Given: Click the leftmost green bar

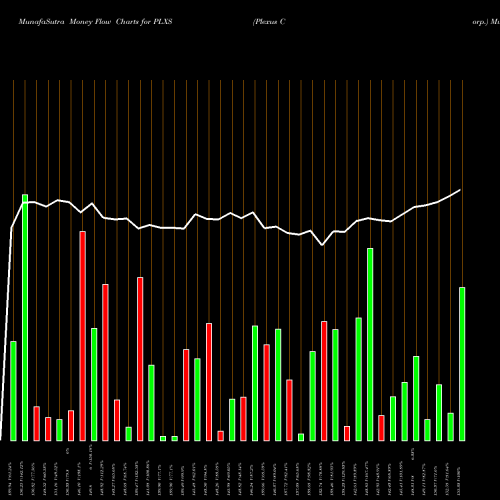Looking at the screenshot, I should (13, 391).
